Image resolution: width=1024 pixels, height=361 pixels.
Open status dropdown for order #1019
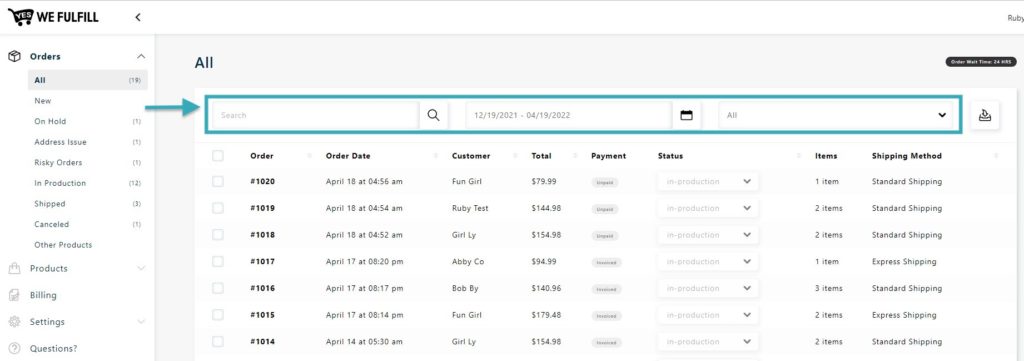(x=708, y=208)
